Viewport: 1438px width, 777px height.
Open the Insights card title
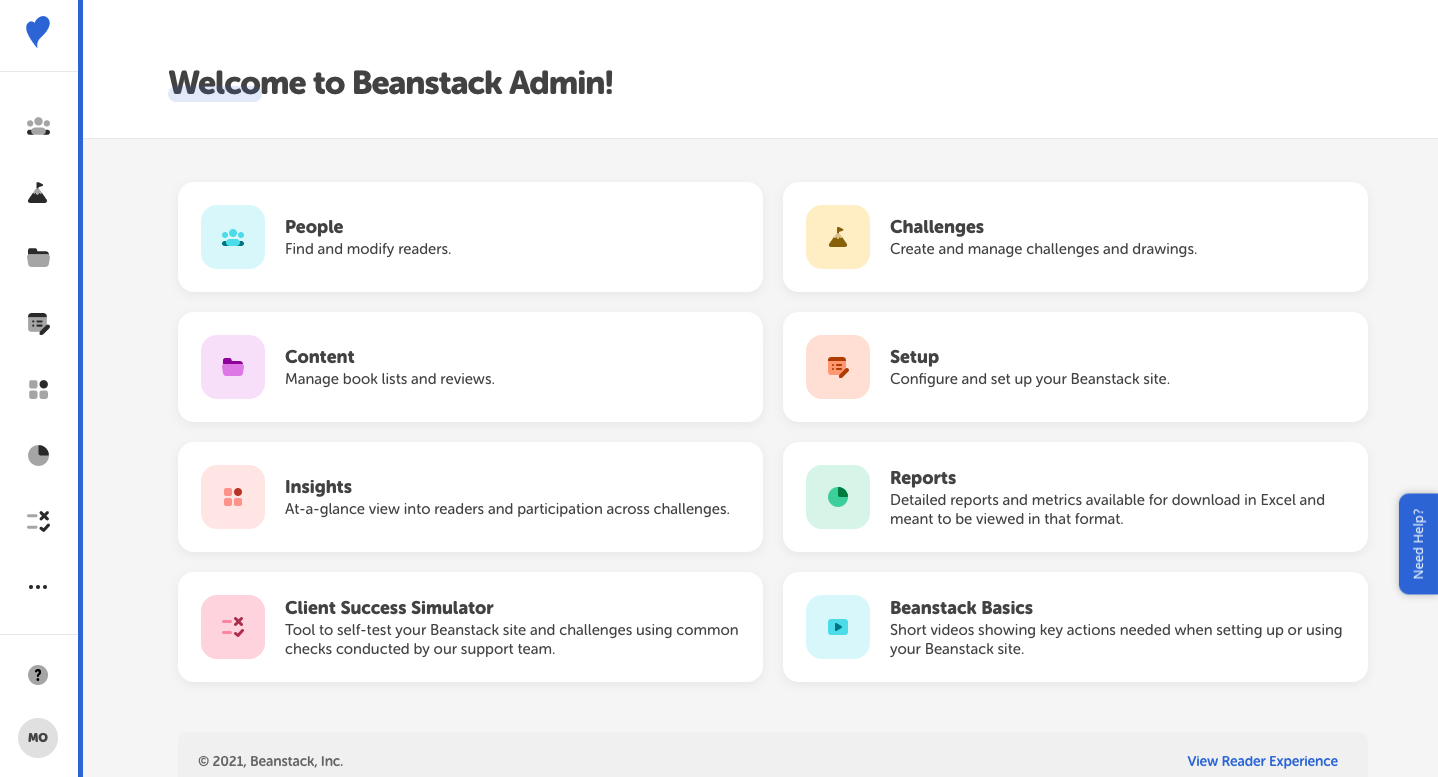318,487
